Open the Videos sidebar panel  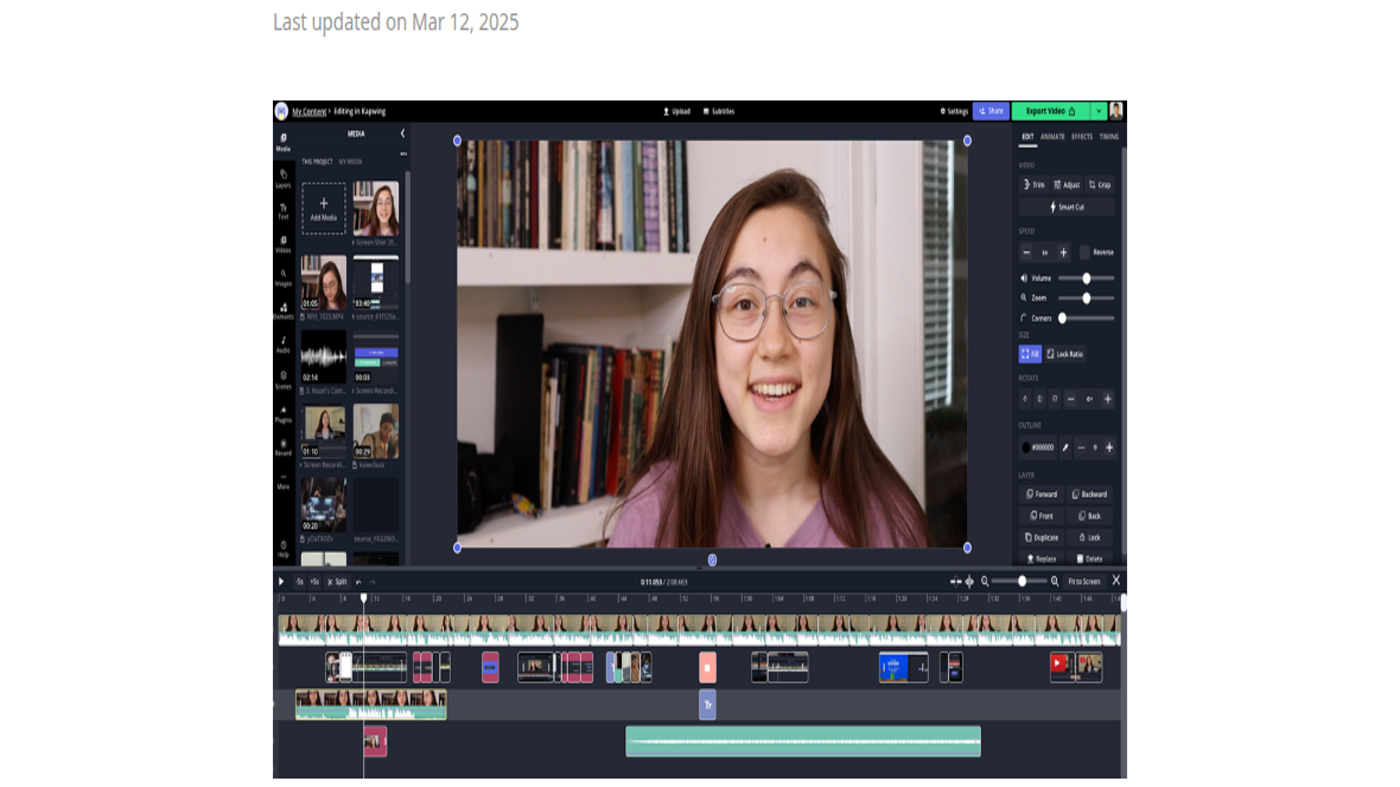pos(283,244)
